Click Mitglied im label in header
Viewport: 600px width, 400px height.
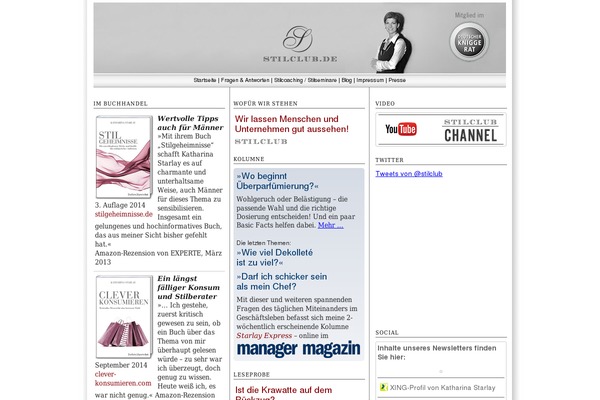tap(469, 15)
